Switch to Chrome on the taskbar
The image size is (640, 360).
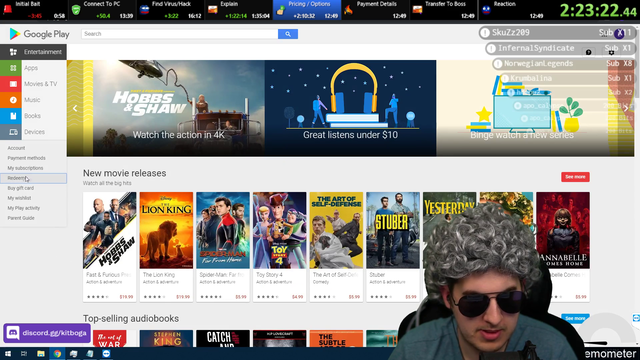(57, 353)
